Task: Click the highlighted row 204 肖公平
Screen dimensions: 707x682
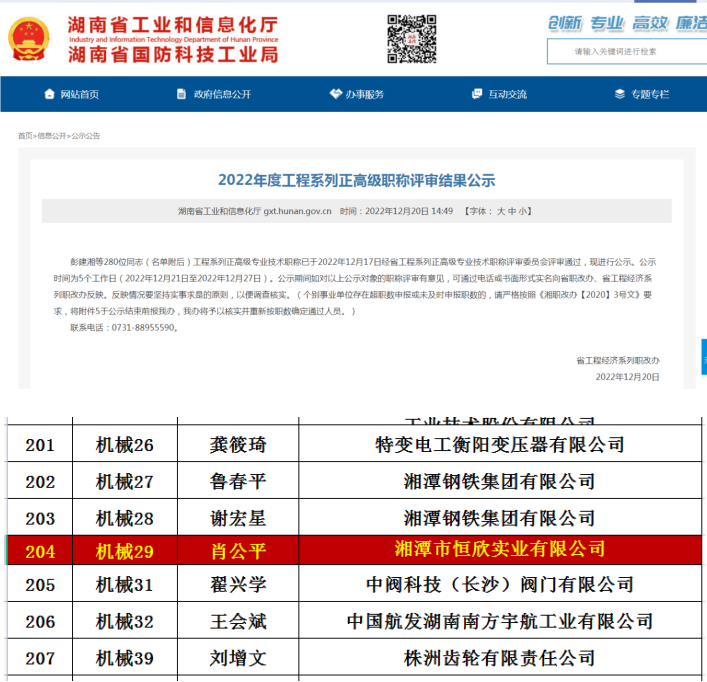Action: tap(354, 549)
